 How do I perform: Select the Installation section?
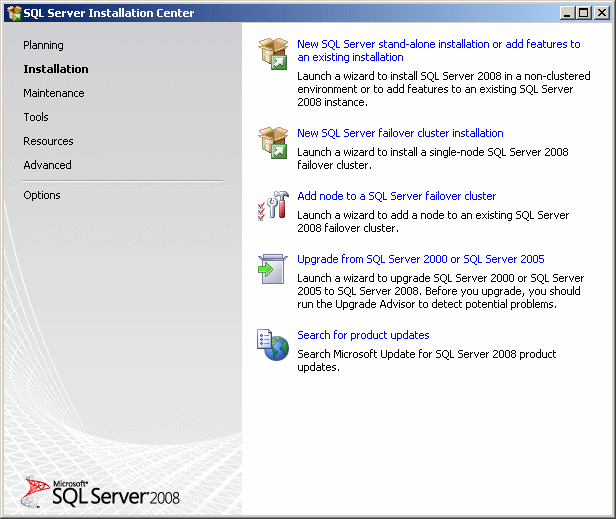[x=56, y=69]
